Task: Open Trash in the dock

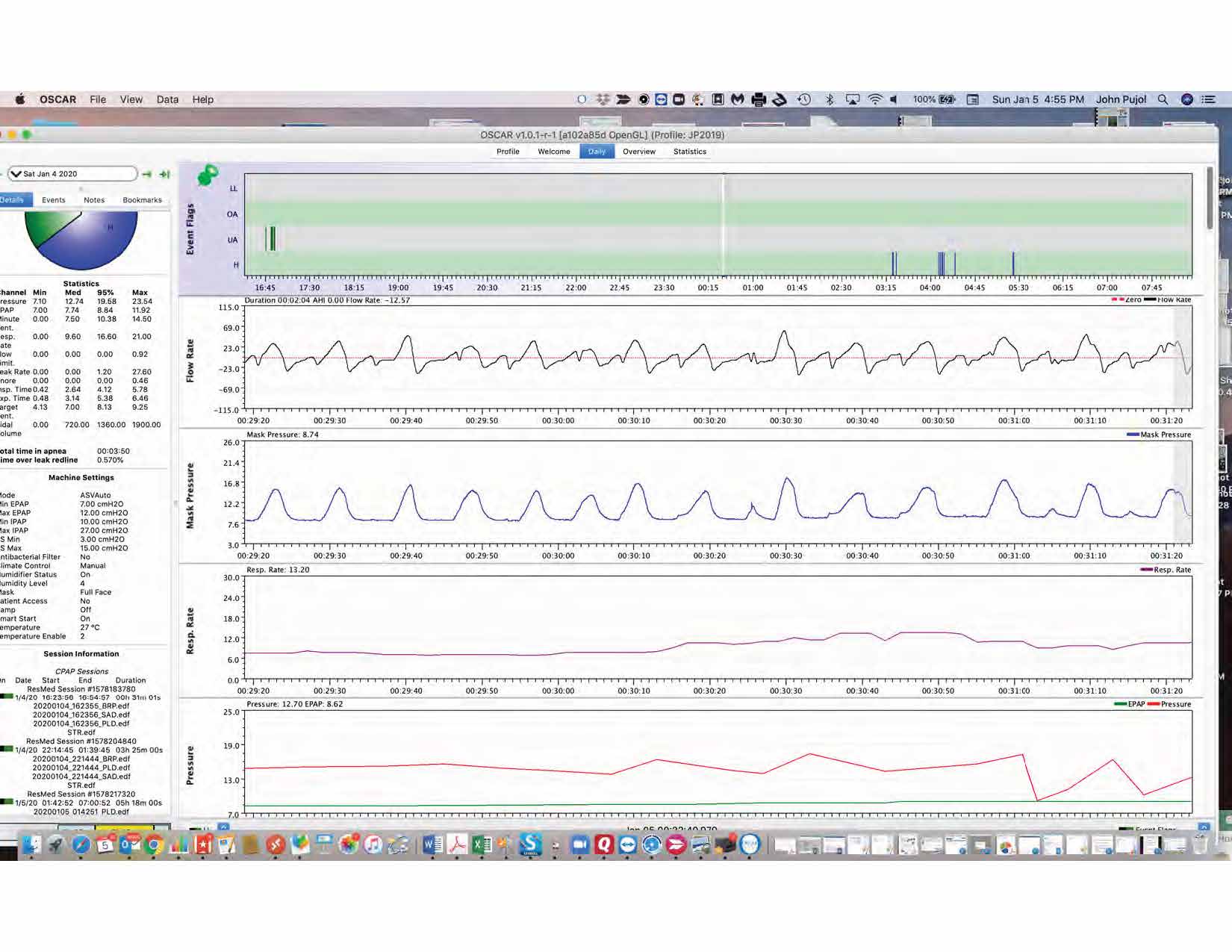Action: [x=1200, y=844]
